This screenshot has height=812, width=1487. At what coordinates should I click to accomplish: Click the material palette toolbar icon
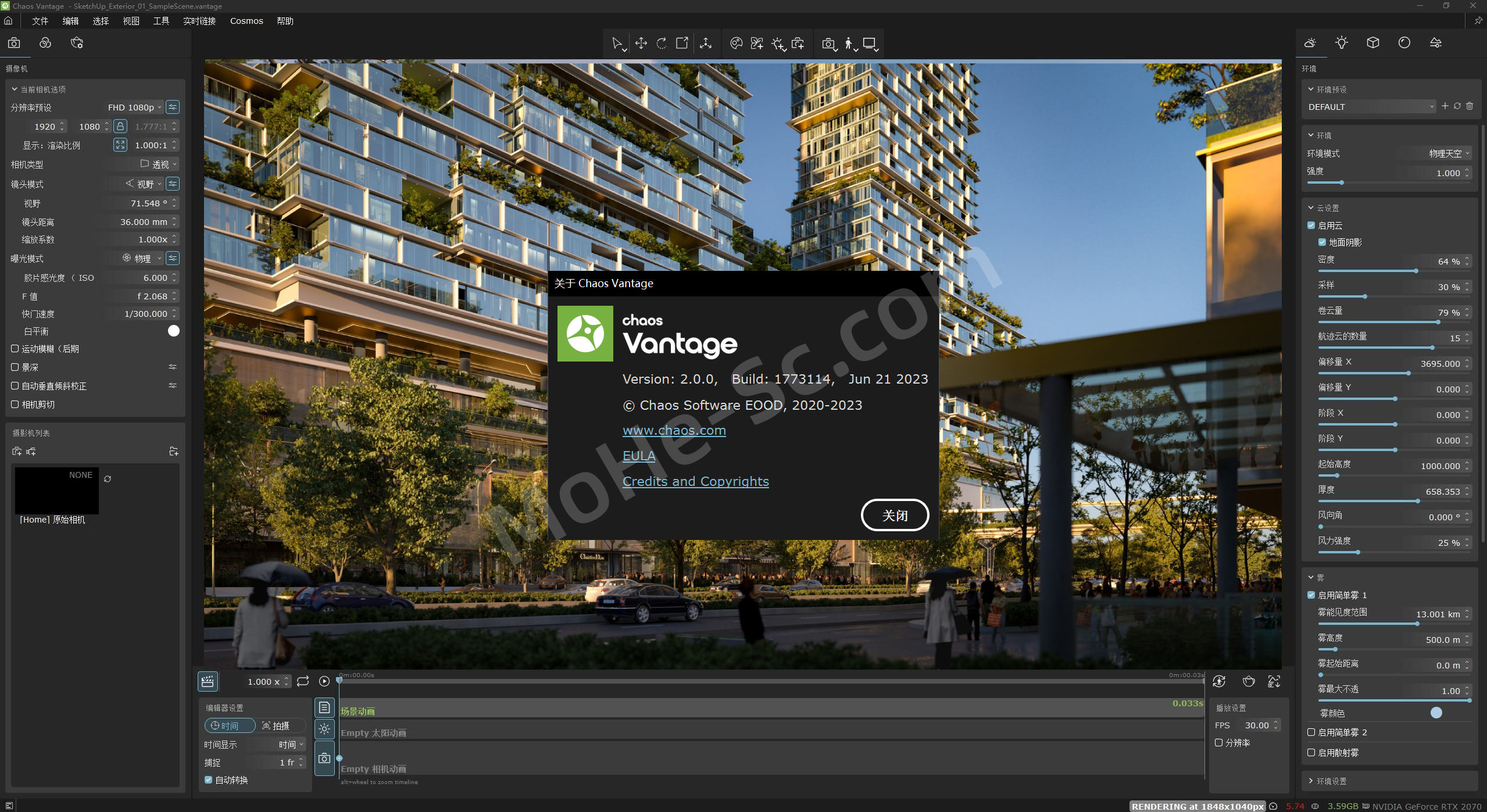(x=736, y=44)
